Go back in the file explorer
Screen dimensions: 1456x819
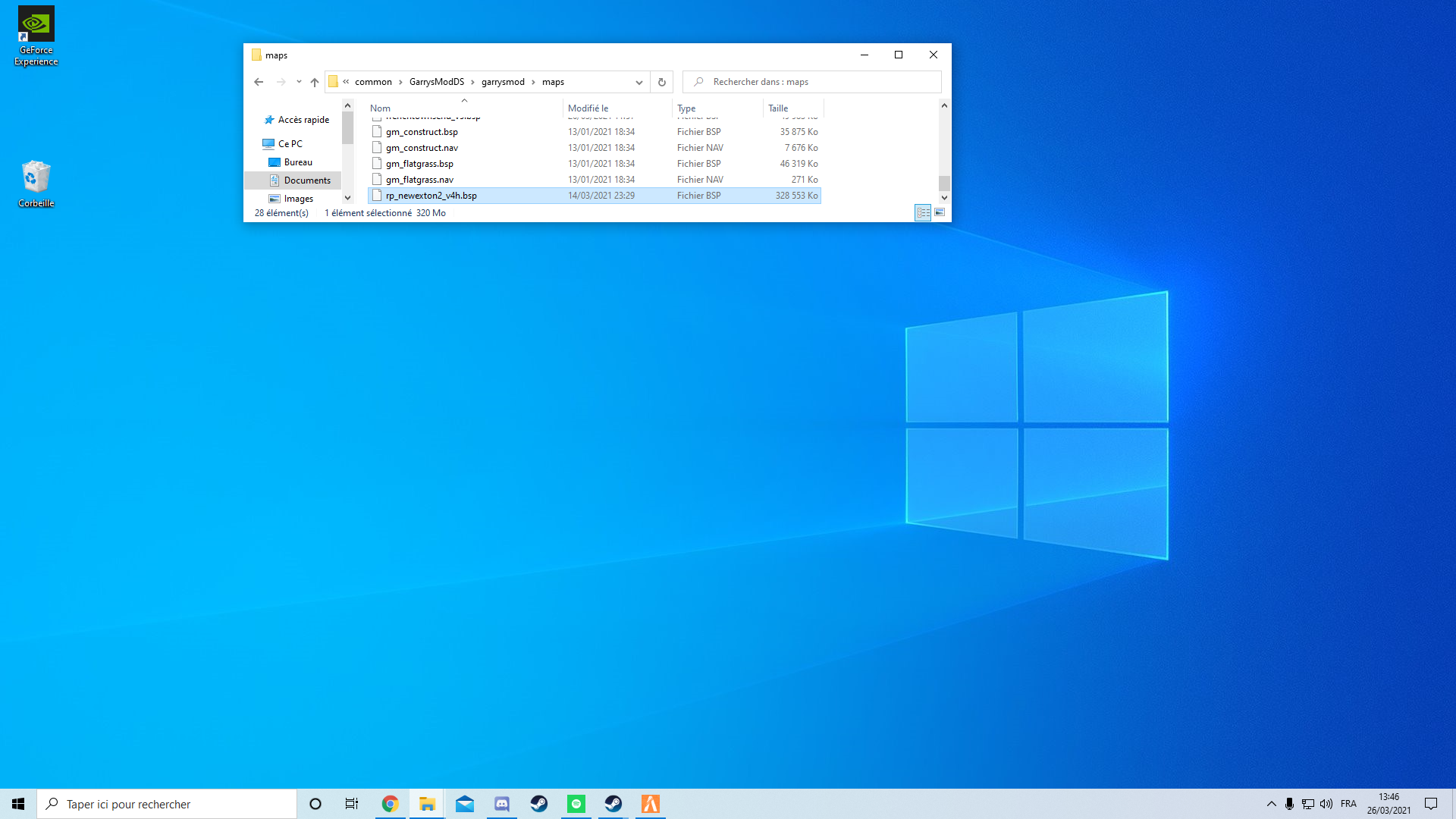259,82
